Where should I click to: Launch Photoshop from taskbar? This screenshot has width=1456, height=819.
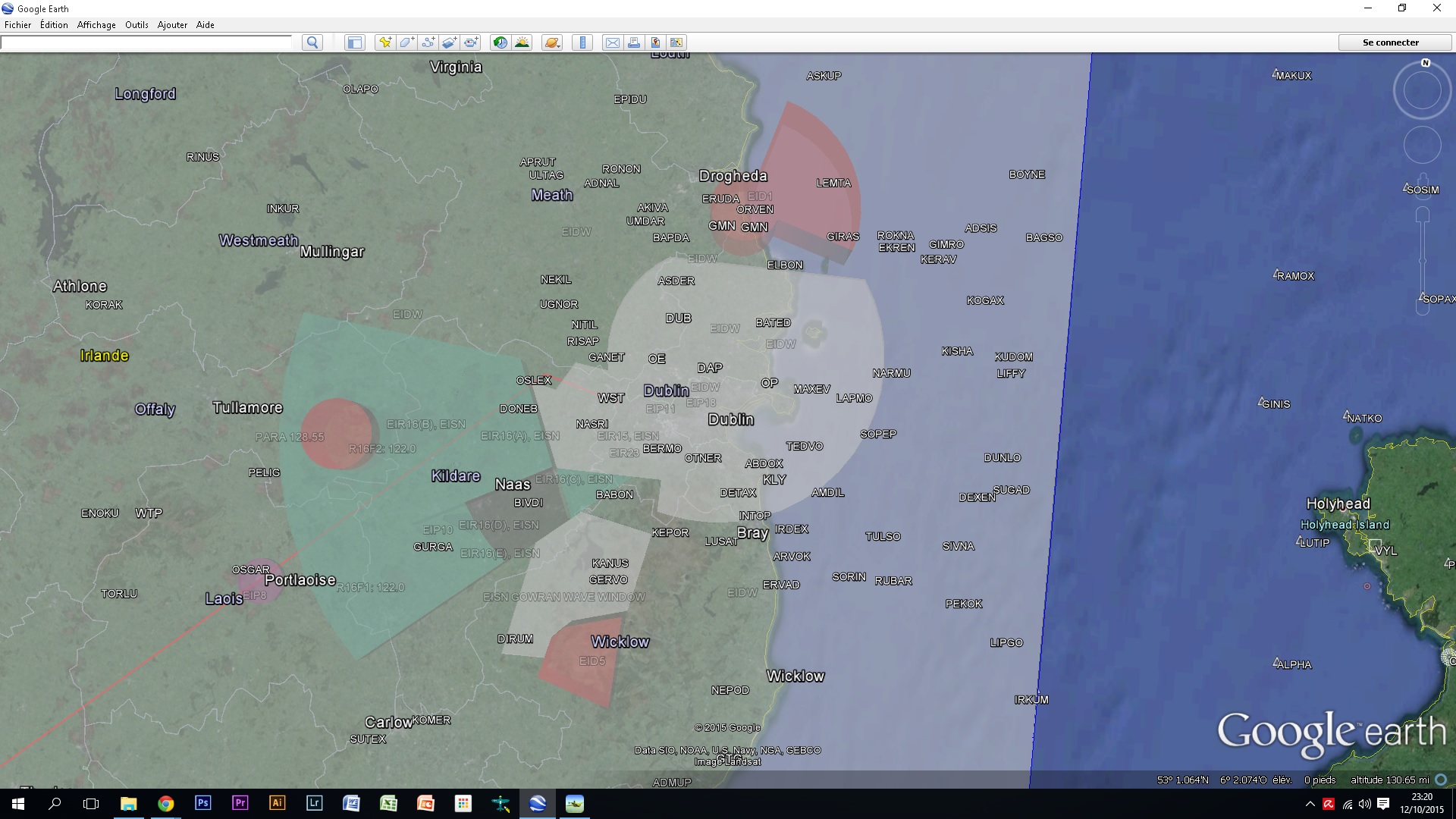(202, 803)
